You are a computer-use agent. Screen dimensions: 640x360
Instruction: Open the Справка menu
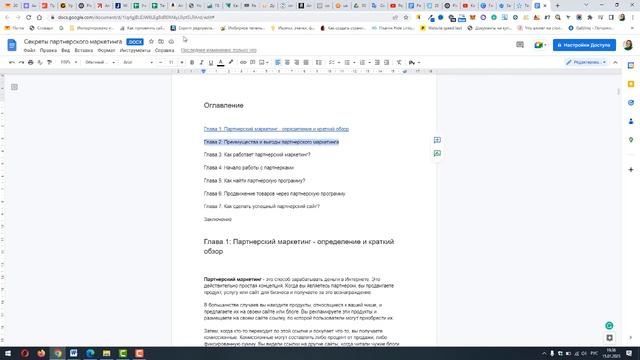[164, 50]
